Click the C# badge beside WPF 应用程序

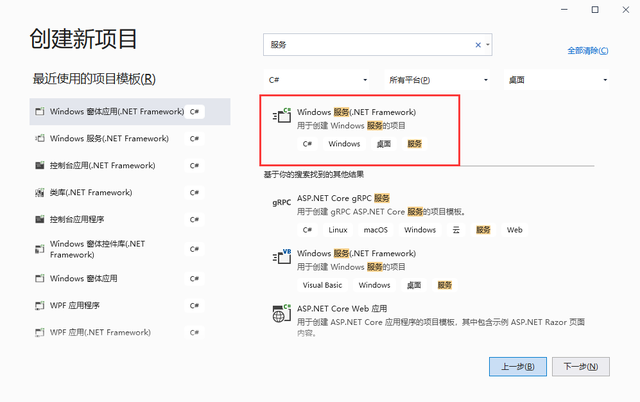[x=194, y=306]
